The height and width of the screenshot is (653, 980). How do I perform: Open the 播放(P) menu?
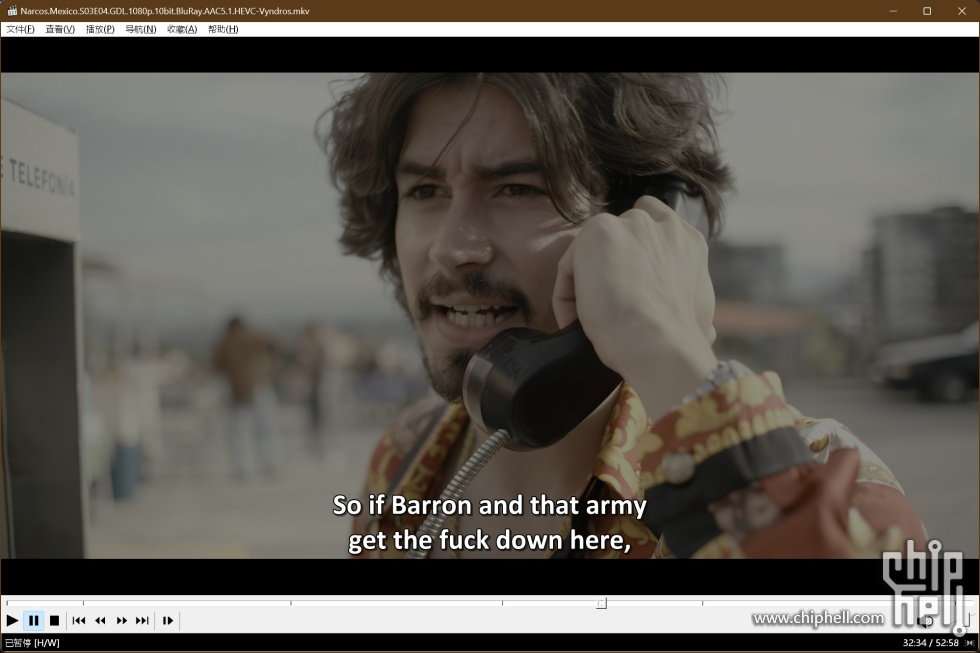click(x=100, y=29)
